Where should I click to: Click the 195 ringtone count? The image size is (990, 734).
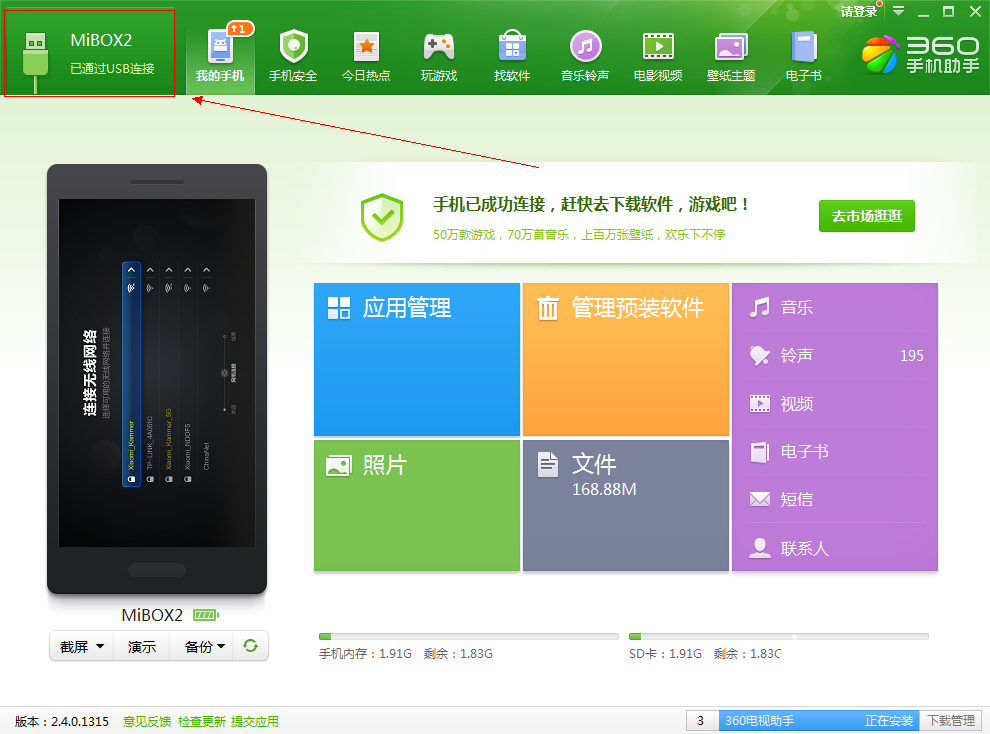click(911, 356)
